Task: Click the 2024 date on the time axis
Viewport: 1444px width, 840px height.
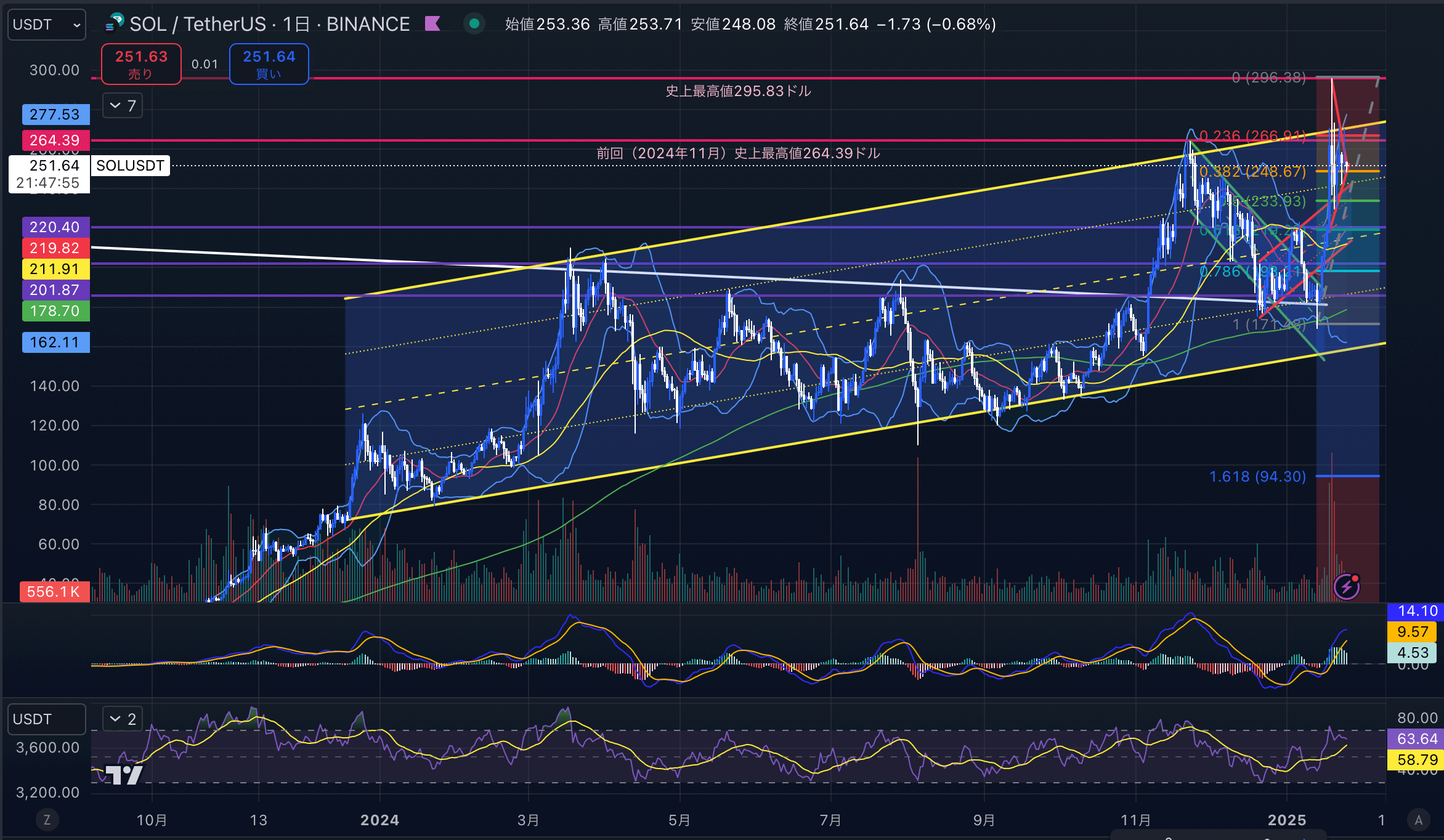Action: 379,820
